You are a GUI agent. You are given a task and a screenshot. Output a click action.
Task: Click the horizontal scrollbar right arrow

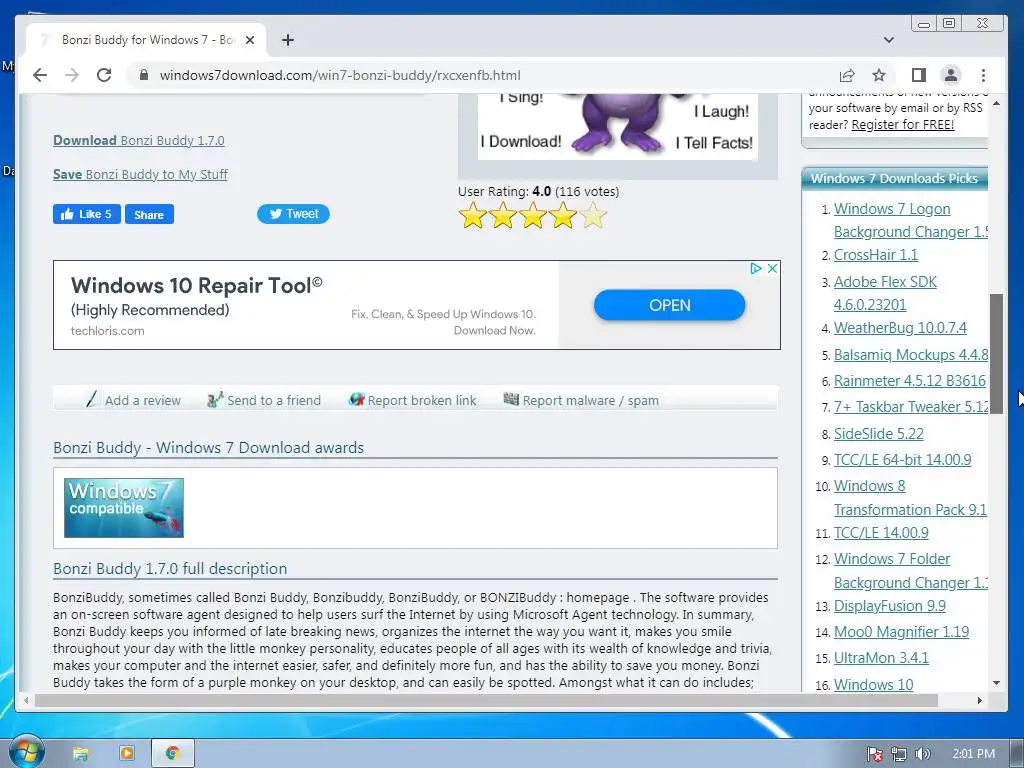pyautogui.click(x=980, y=700)
